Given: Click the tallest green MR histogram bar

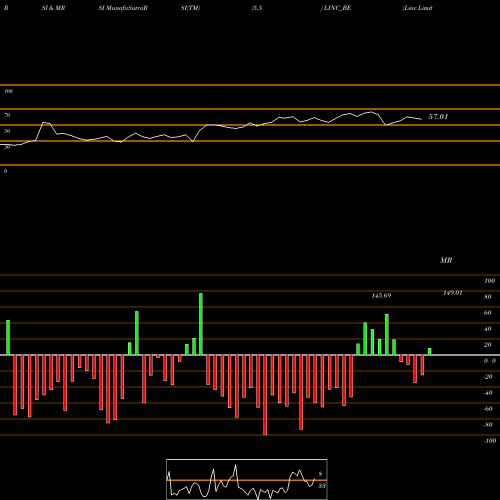Looking at the screenshot, I should click(x=201, y=324).
